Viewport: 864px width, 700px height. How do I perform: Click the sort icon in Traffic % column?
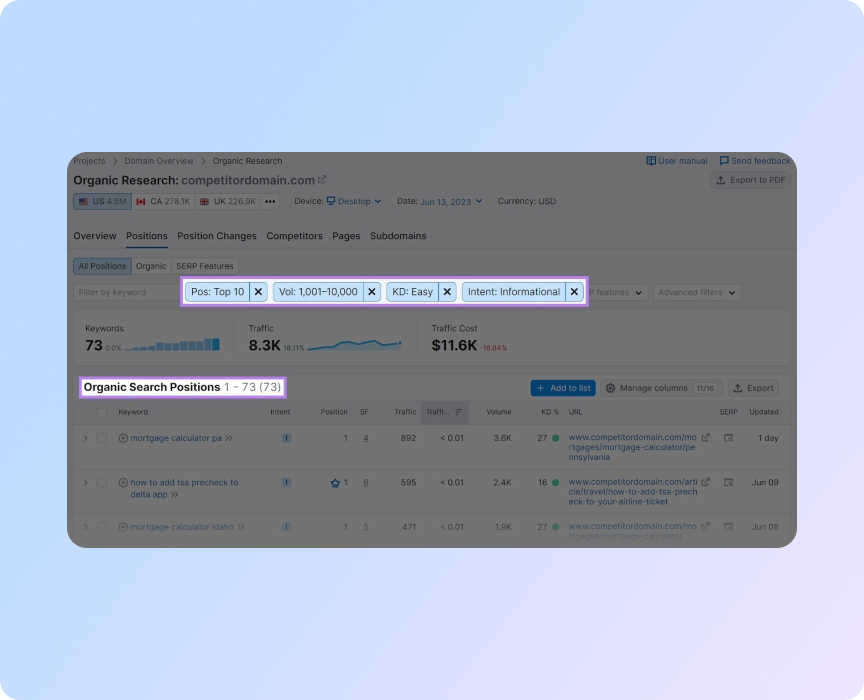point(459,412)
